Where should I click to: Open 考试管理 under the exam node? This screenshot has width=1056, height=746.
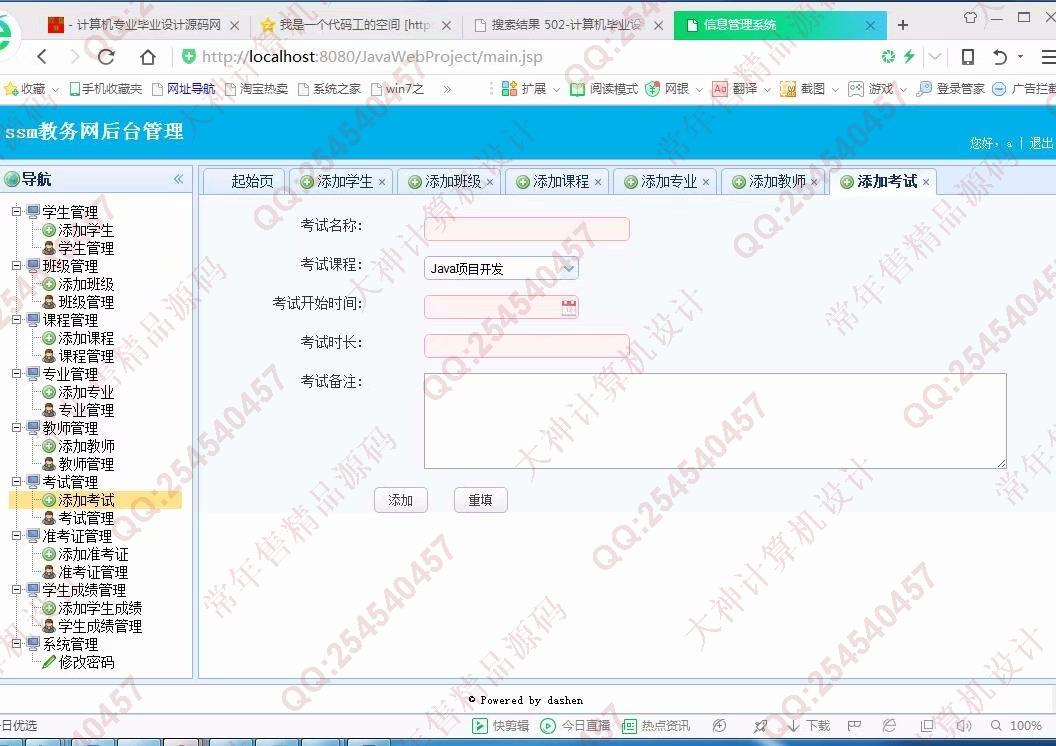[86, 518]
